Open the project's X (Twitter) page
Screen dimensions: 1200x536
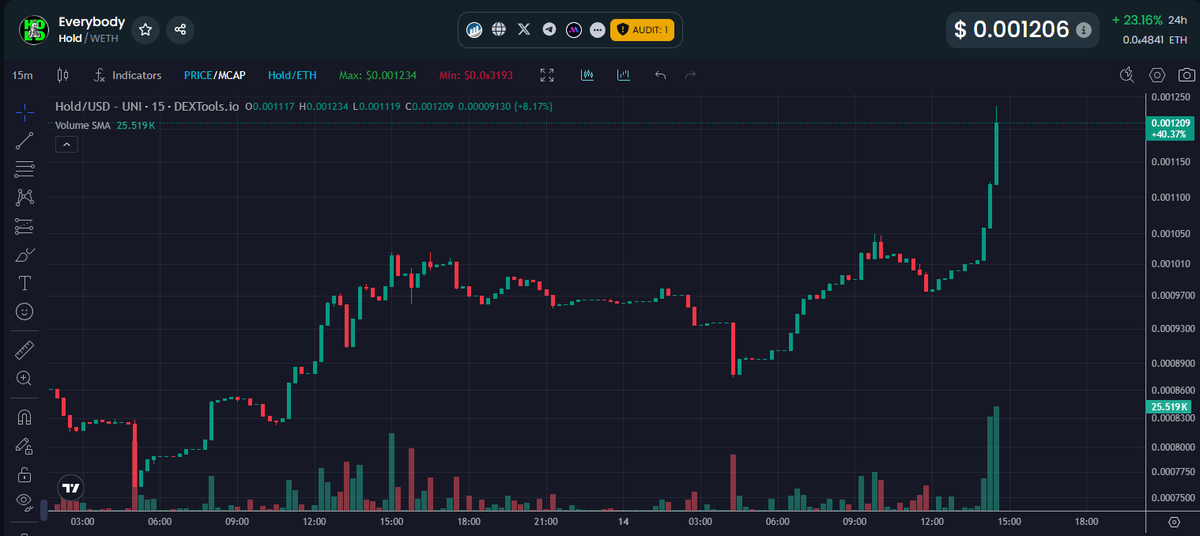524,30
